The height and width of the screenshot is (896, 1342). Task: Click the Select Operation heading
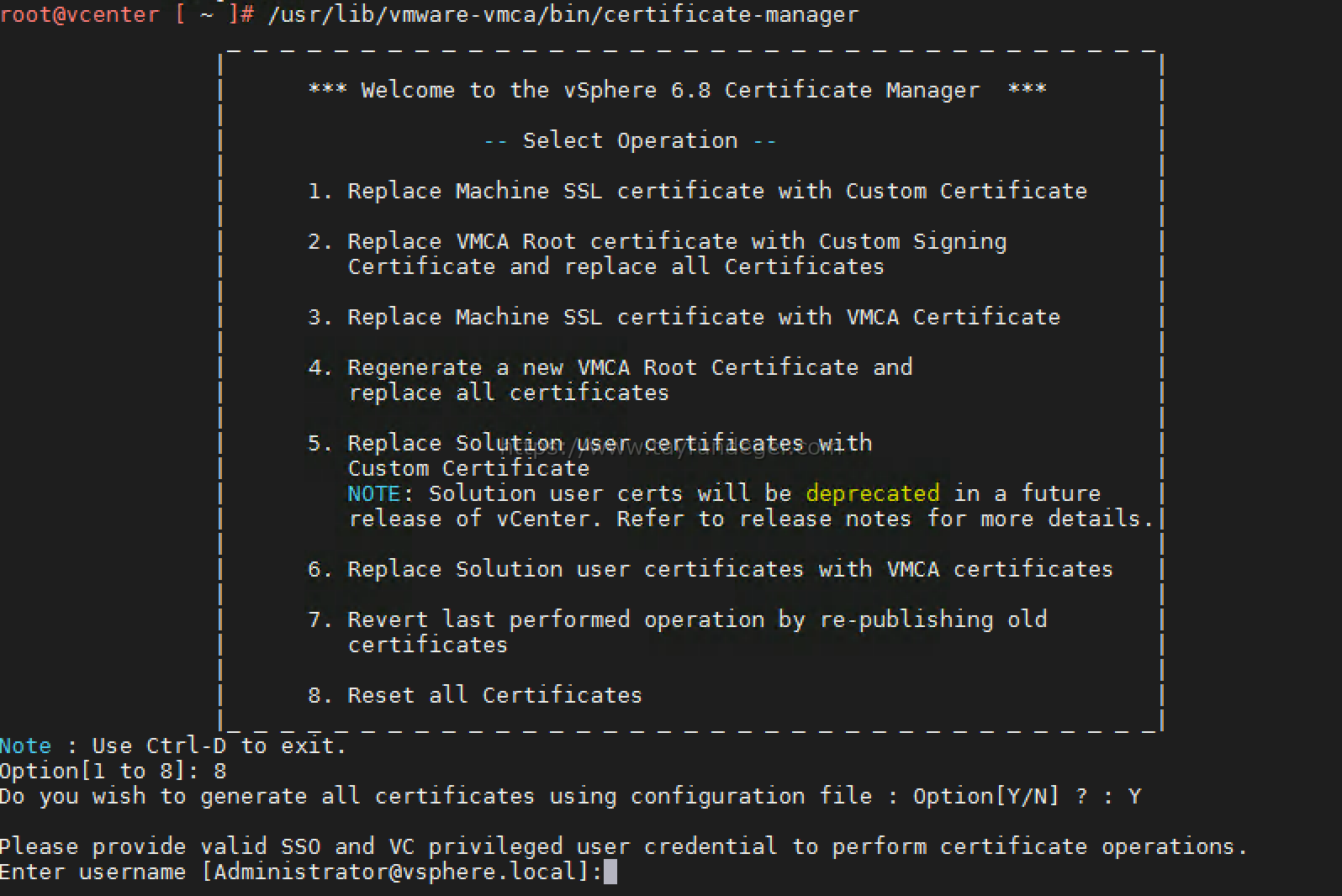pyautogui.click(x=630, y=140)
